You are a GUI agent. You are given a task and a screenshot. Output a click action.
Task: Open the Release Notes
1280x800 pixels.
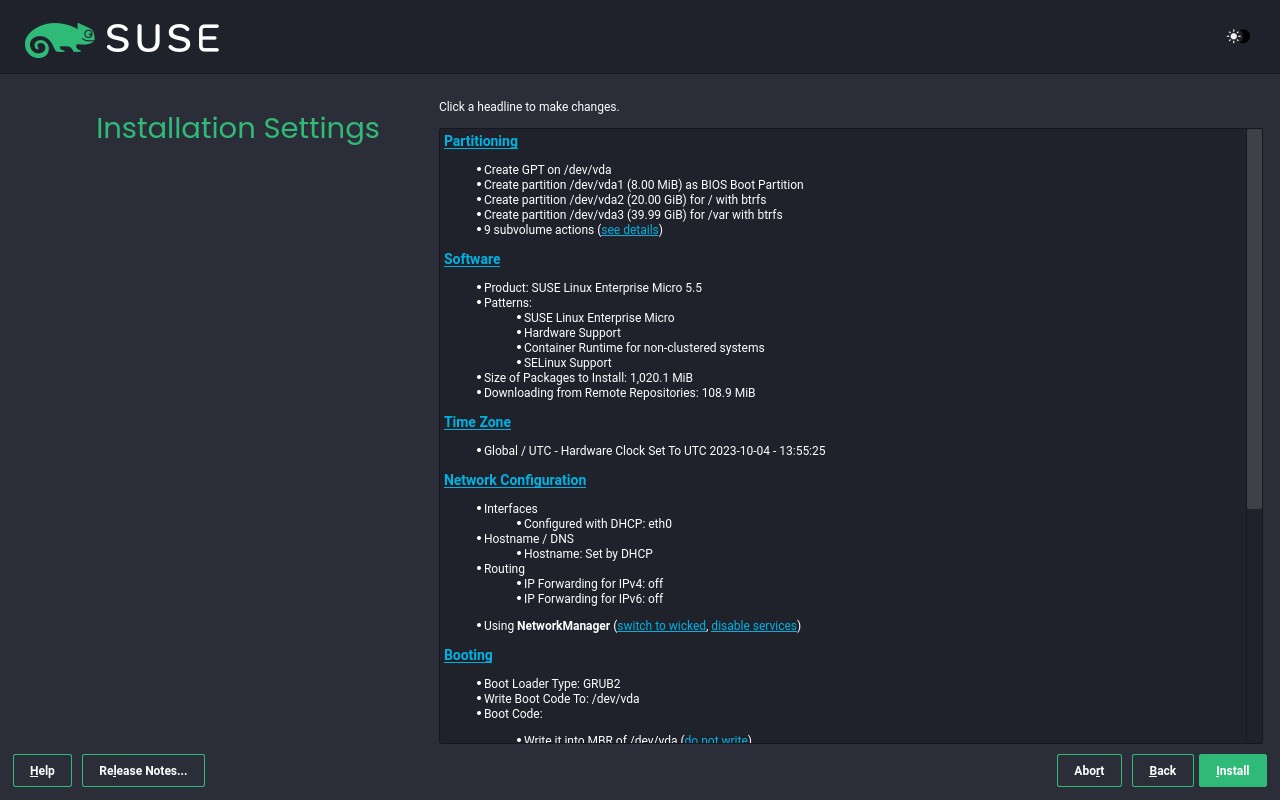[x=143, y=771]
